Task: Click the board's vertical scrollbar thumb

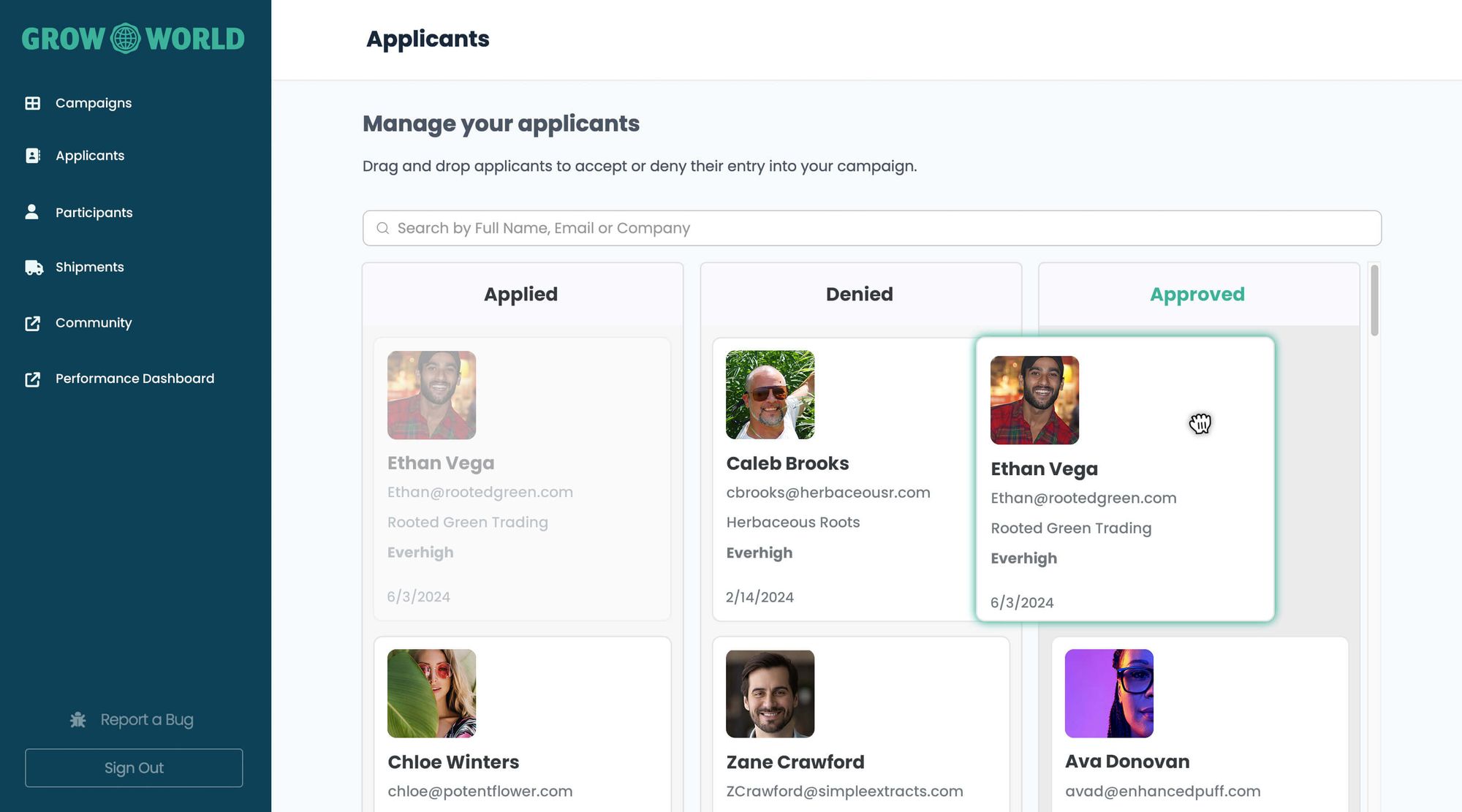Action: tap(1374, 300)
